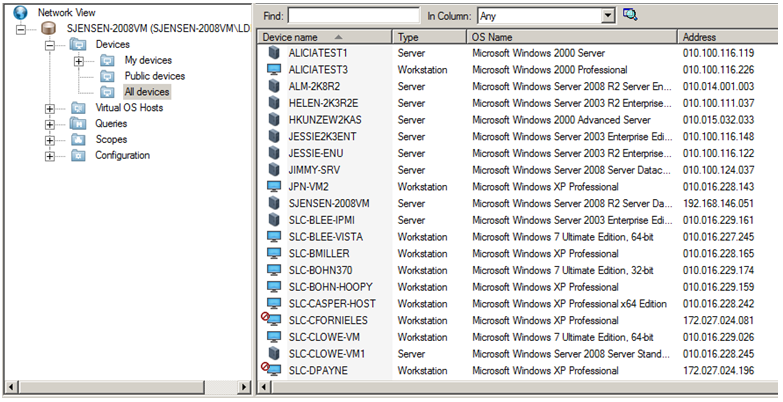
Task: Collapse the SJENSEN-2008VM root node
Action: pos(20,29)
